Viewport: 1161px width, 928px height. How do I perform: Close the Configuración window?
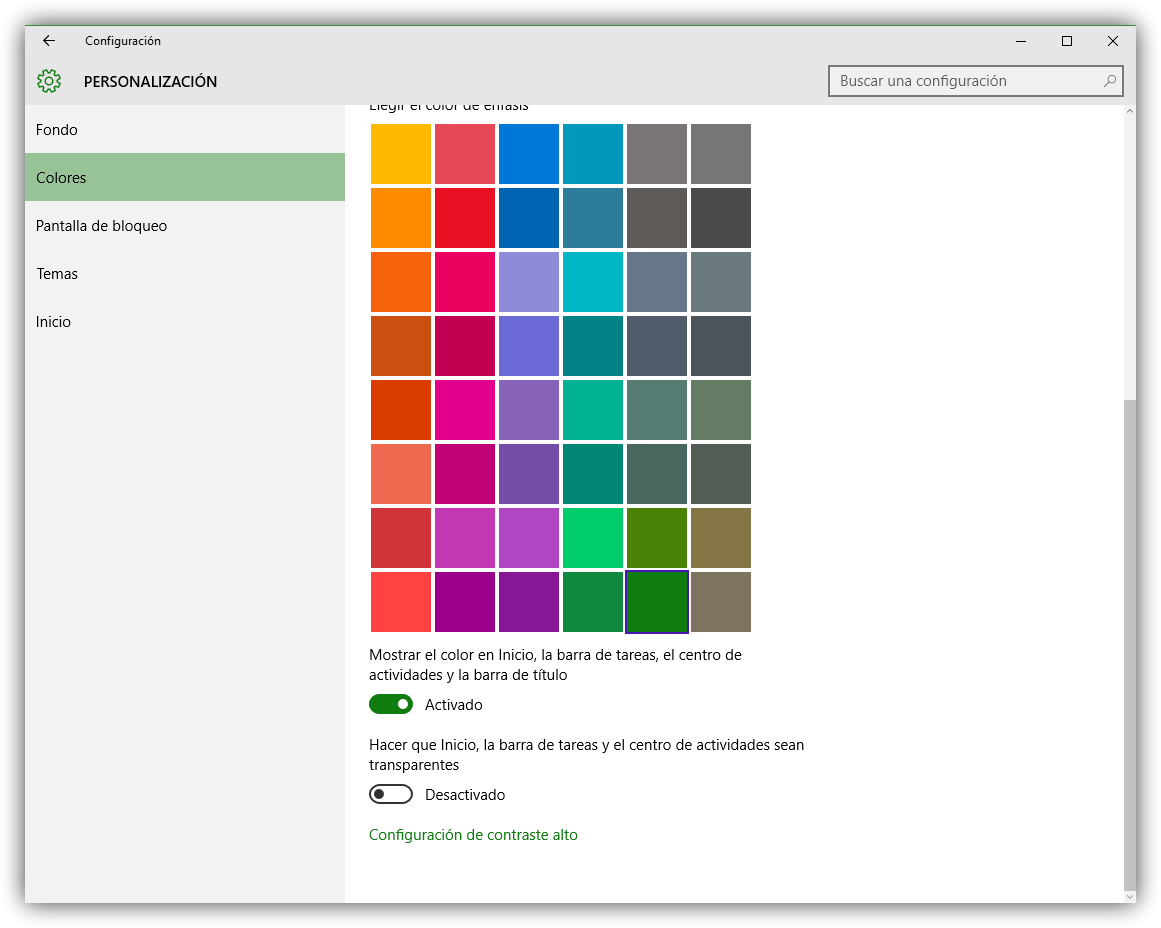pyautogui.click(x=1113, y=41)
